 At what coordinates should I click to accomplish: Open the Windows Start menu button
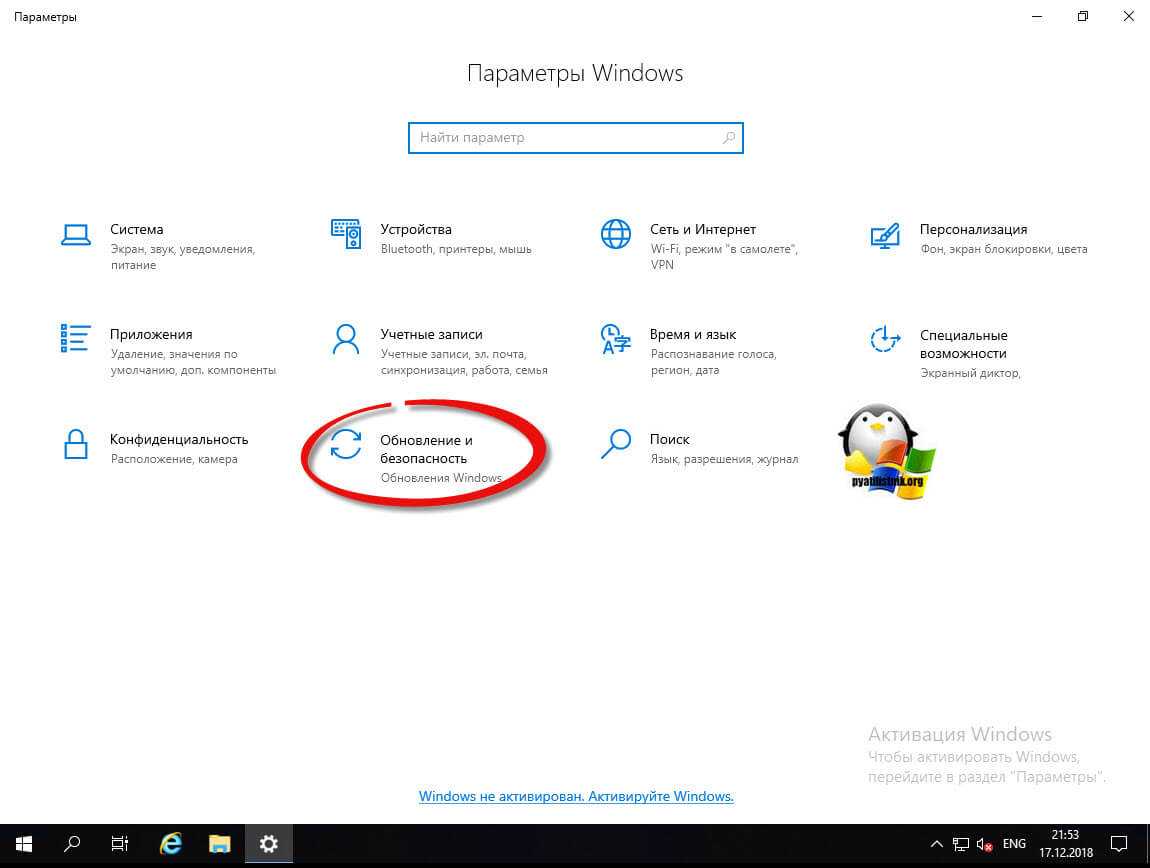tap(24, 845)
